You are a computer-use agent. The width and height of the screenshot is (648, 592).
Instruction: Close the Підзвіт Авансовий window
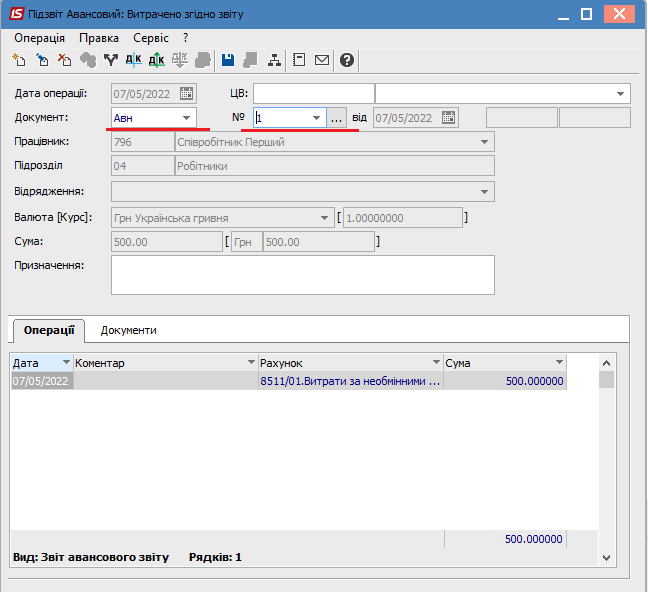coord(619,14)
